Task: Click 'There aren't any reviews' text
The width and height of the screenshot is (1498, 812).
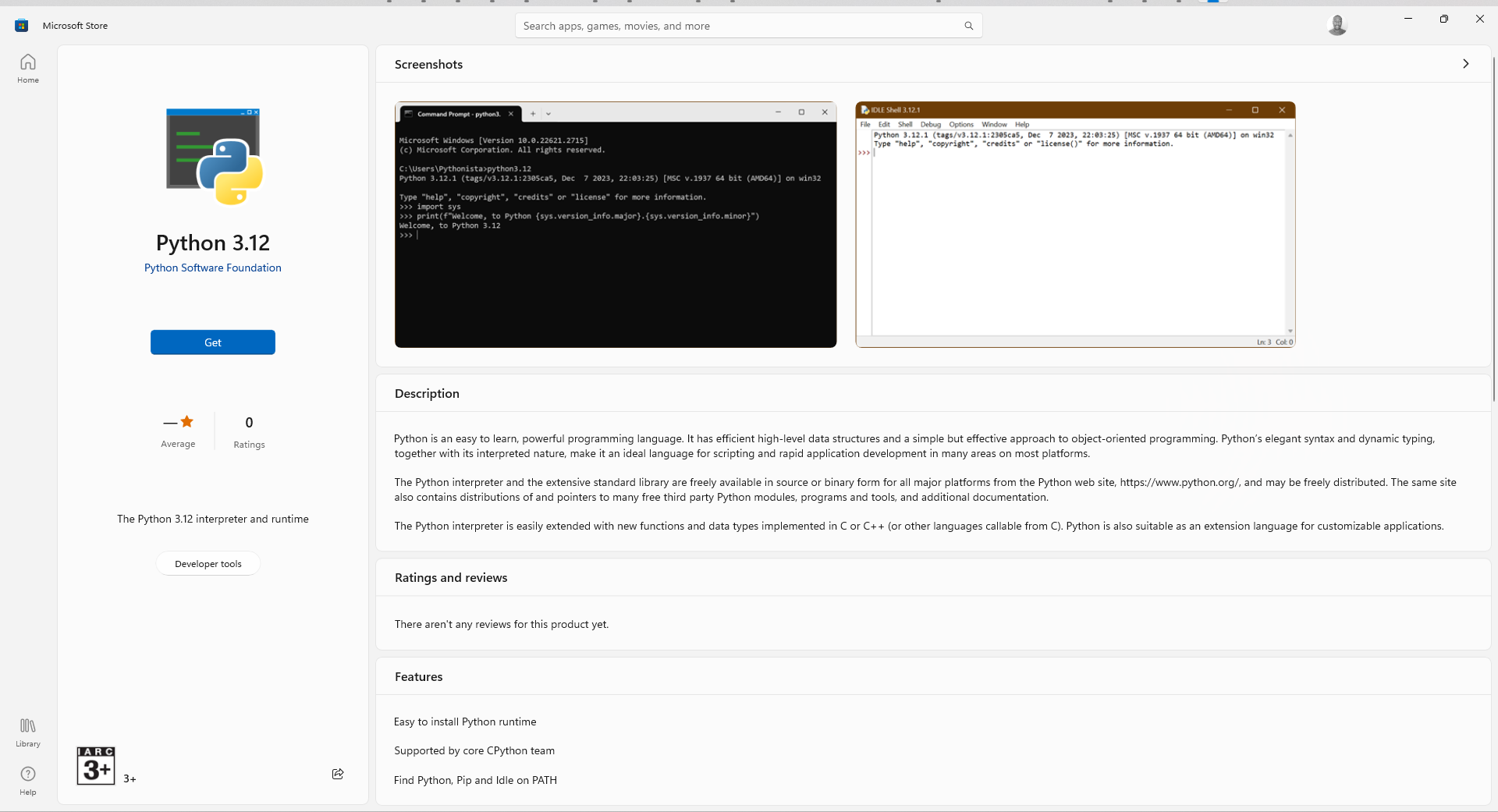Action: (502, 624)
